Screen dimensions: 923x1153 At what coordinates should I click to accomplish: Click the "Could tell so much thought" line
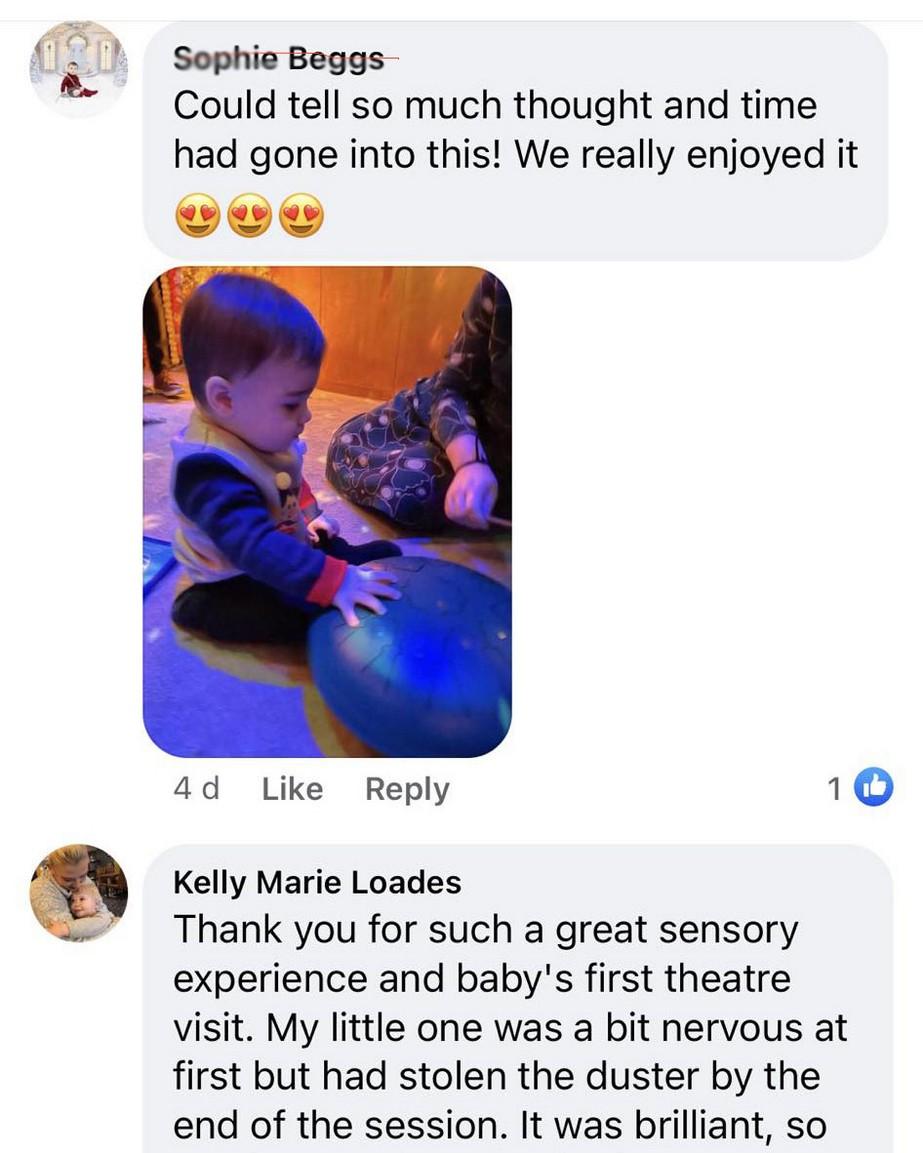(495, 106)
